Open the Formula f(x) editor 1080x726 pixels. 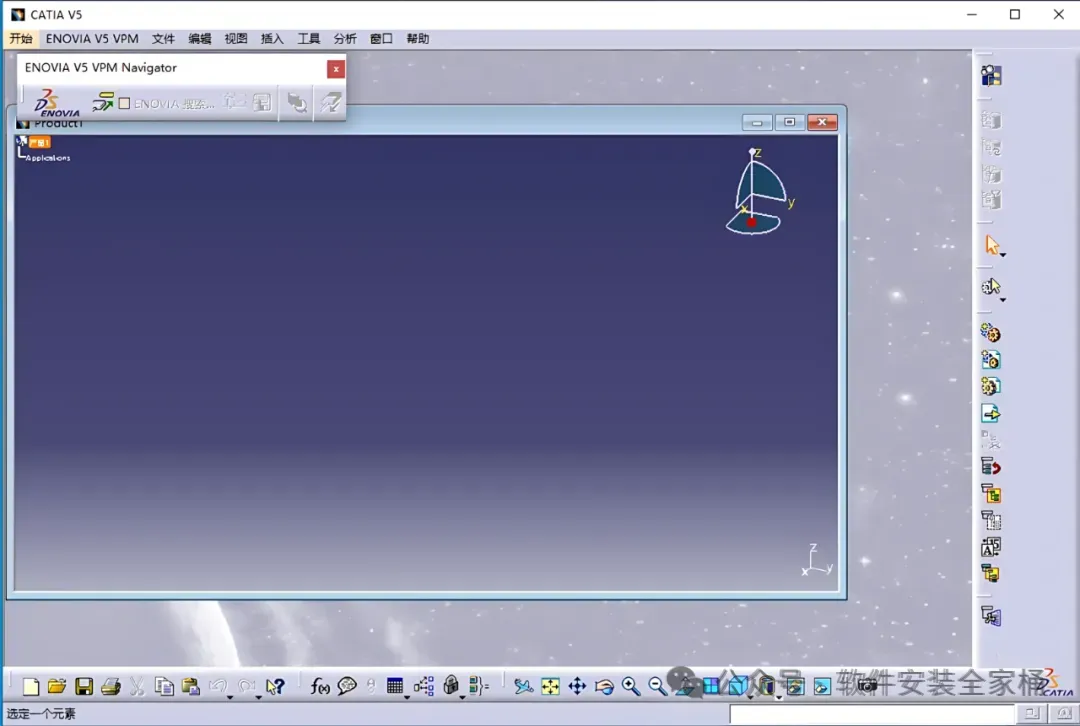(x=320, y=686)
